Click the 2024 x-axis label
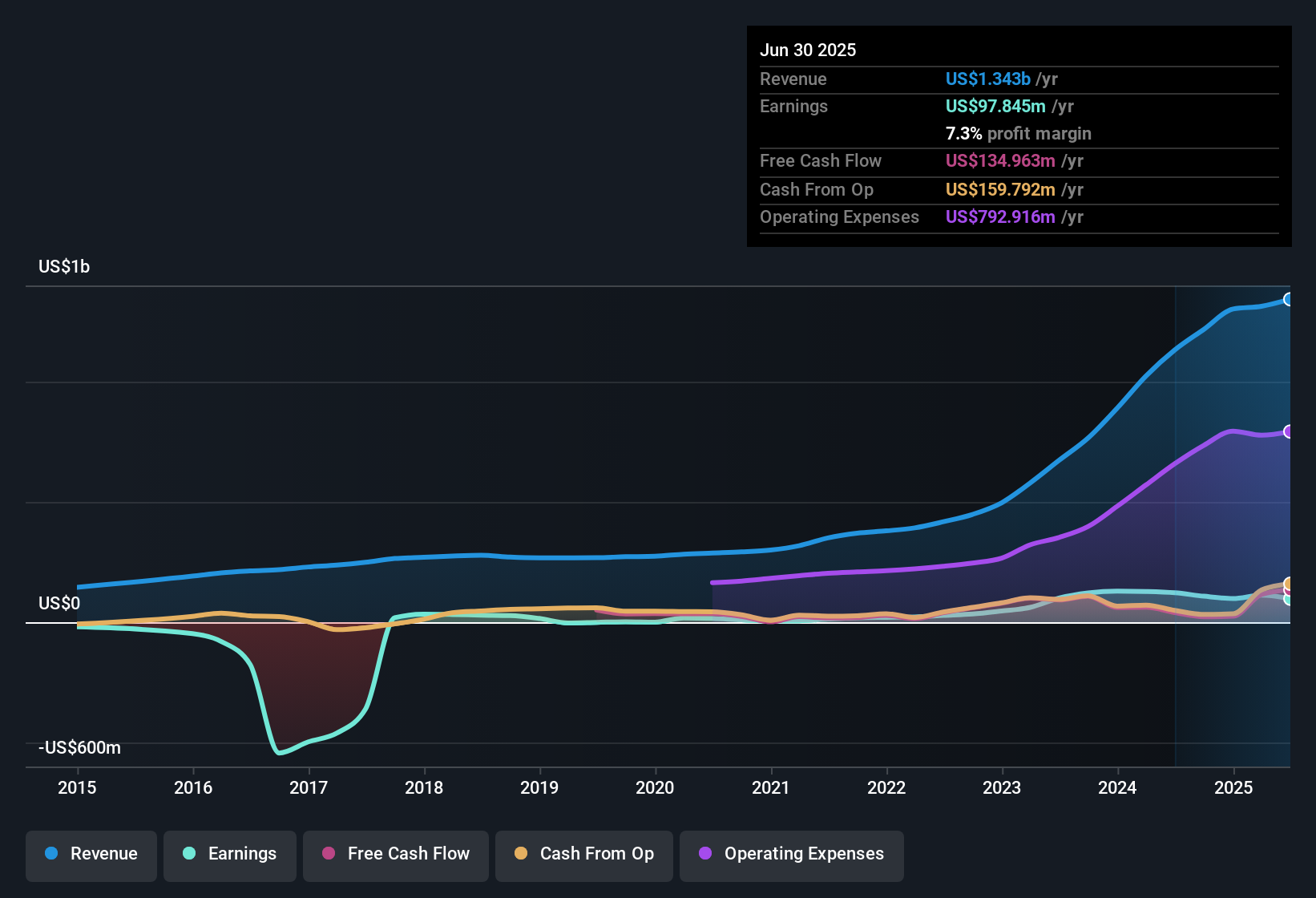Screen dimensions: 1316x898 pos(1117,787)
